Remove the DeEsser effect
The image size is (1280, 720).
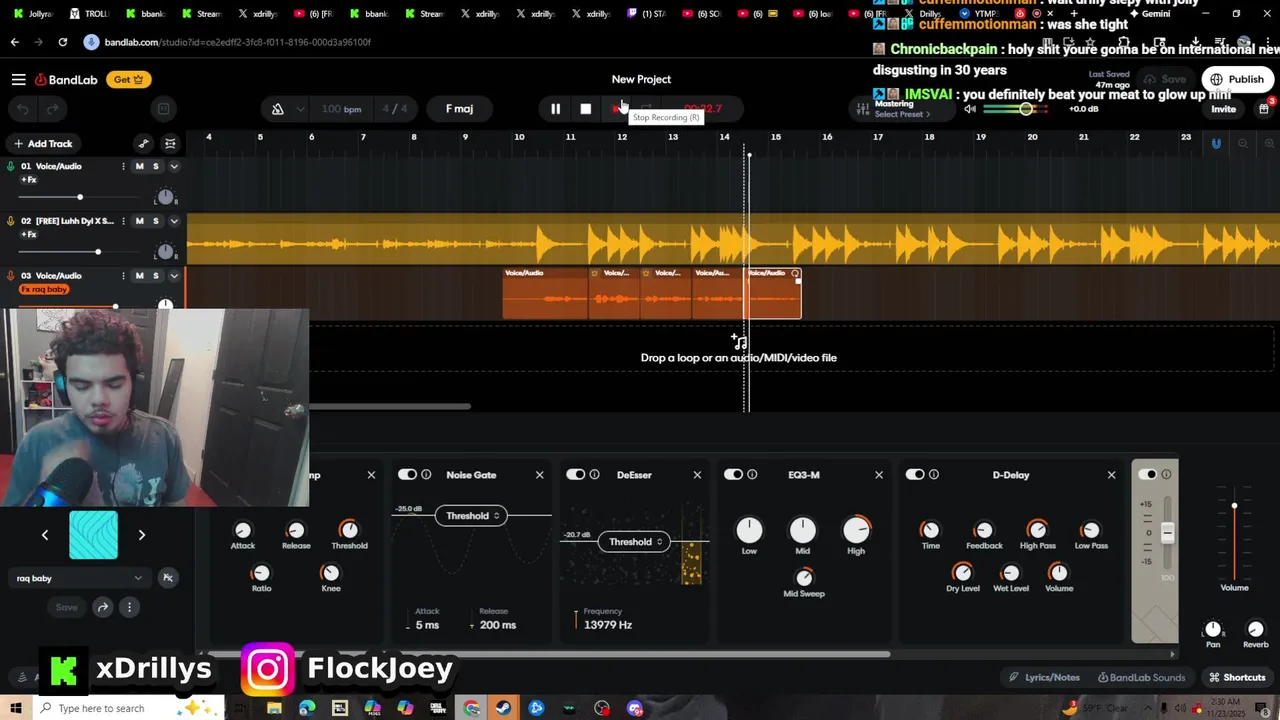[697, 475]
